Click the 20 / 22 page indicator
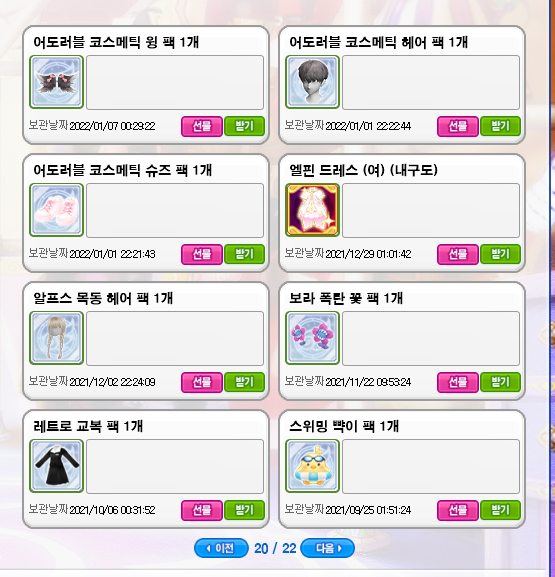Image resolution: width=555 pixels, height=577 pixels. click(x=275, y=548)
